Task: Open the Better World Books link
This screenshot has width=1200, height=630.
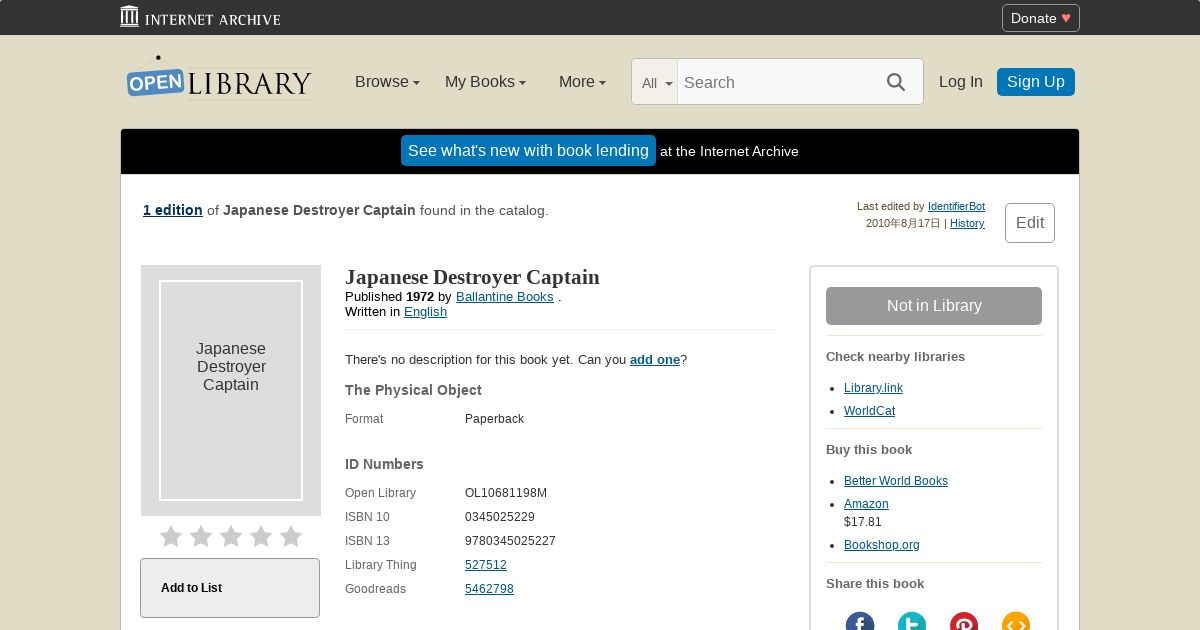Action: pyautogui.click(x=896, y=481)
